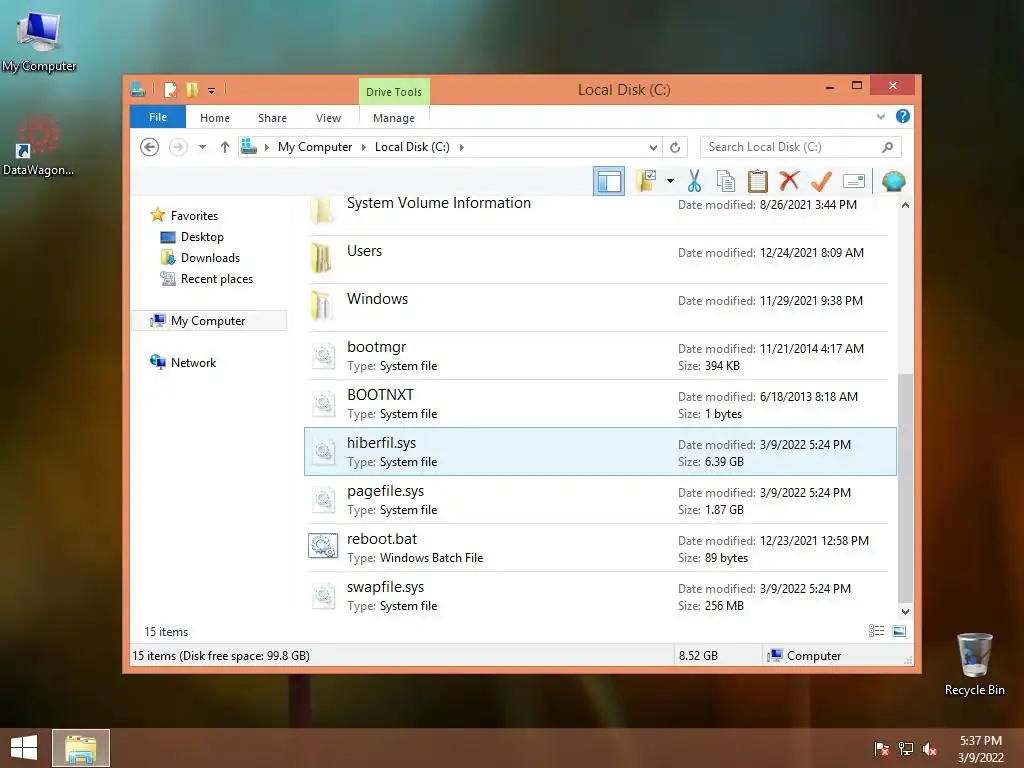Click the Windows Start button
1024x768 pixels.
(x=24, y=748)
